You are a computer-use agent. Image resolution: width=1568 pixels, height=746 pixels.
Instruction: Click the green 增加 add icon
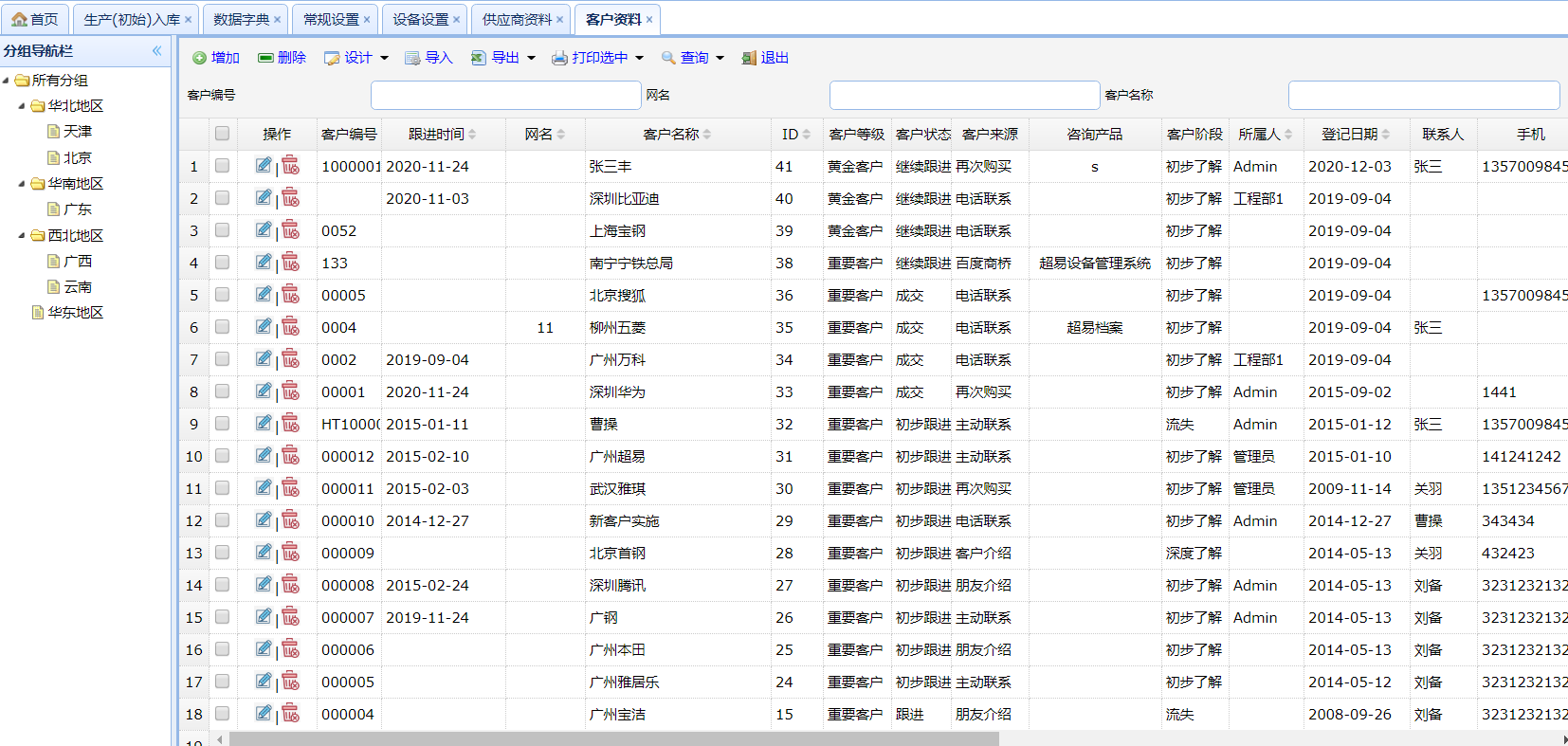point(199,58)
